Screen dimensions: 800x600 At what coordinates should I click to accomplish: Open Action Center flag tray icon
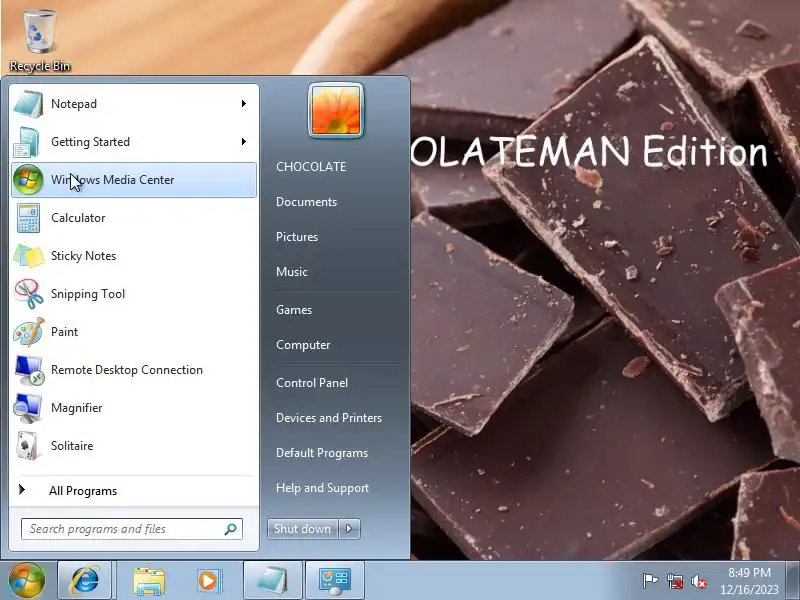click(650, 581)
